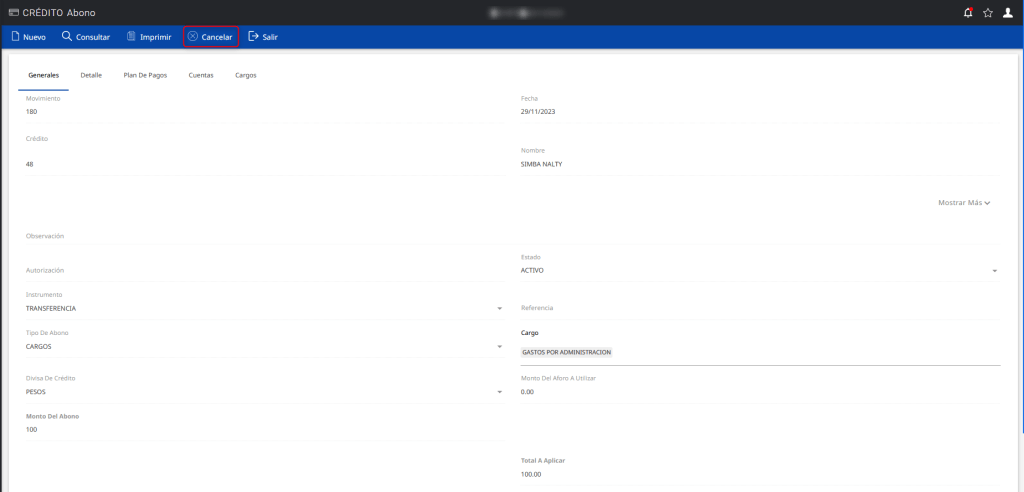Viewport: 1024px width, 492px height.
Task: Go to the Cargos tab
Action: [x=246, y=75]
